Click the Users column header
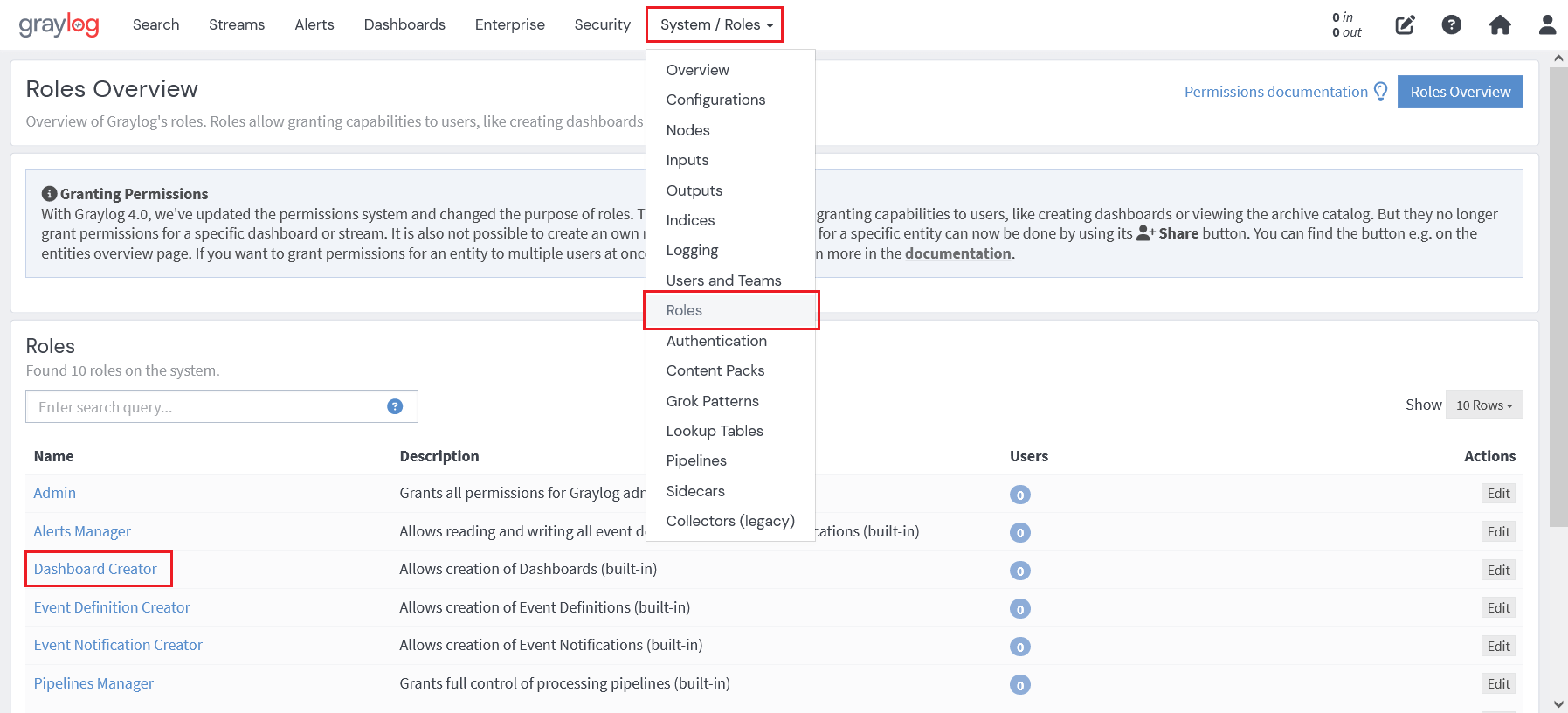 pyautogui.click(x=1029, y=456)
